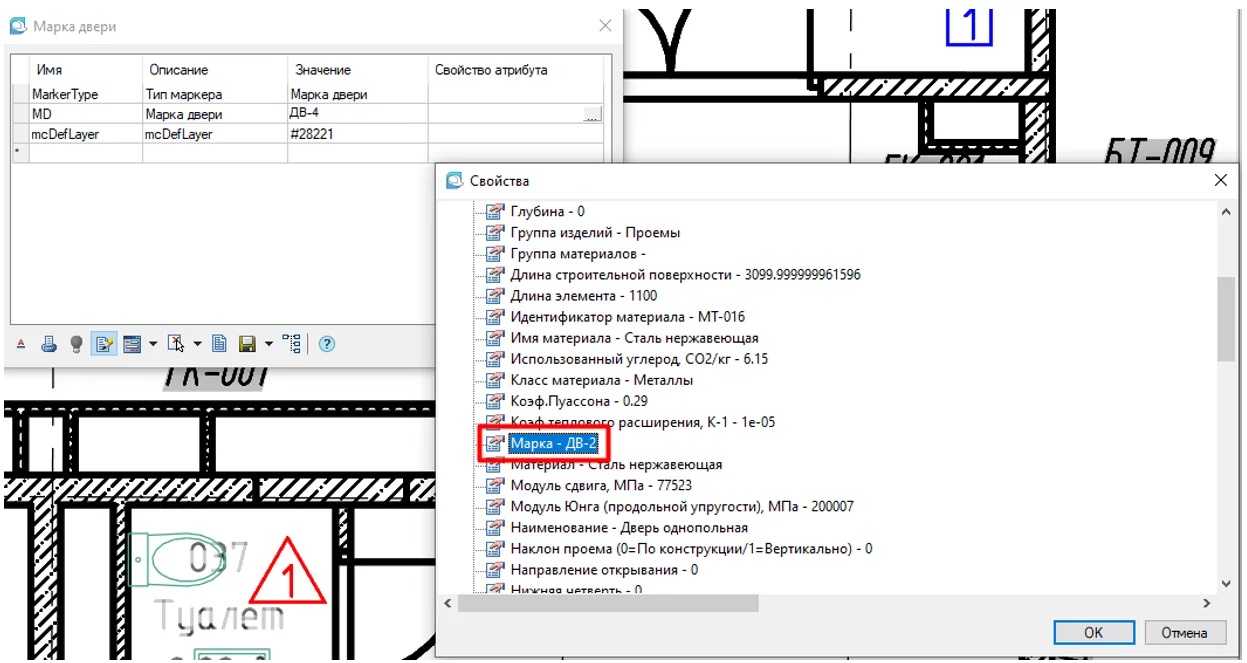Click the Отмена button
Image resolution: width=1247 pixels, height=663 pixels.
click(x=1184, y=632)
